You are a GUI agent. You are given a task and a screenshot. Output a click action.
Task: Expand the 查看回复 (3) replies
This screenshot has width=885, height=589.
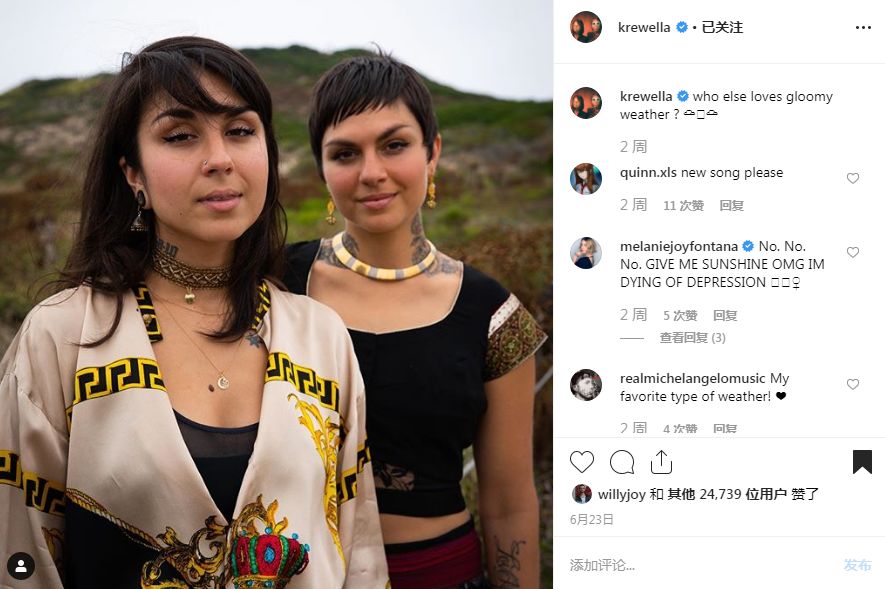(693, 338)
